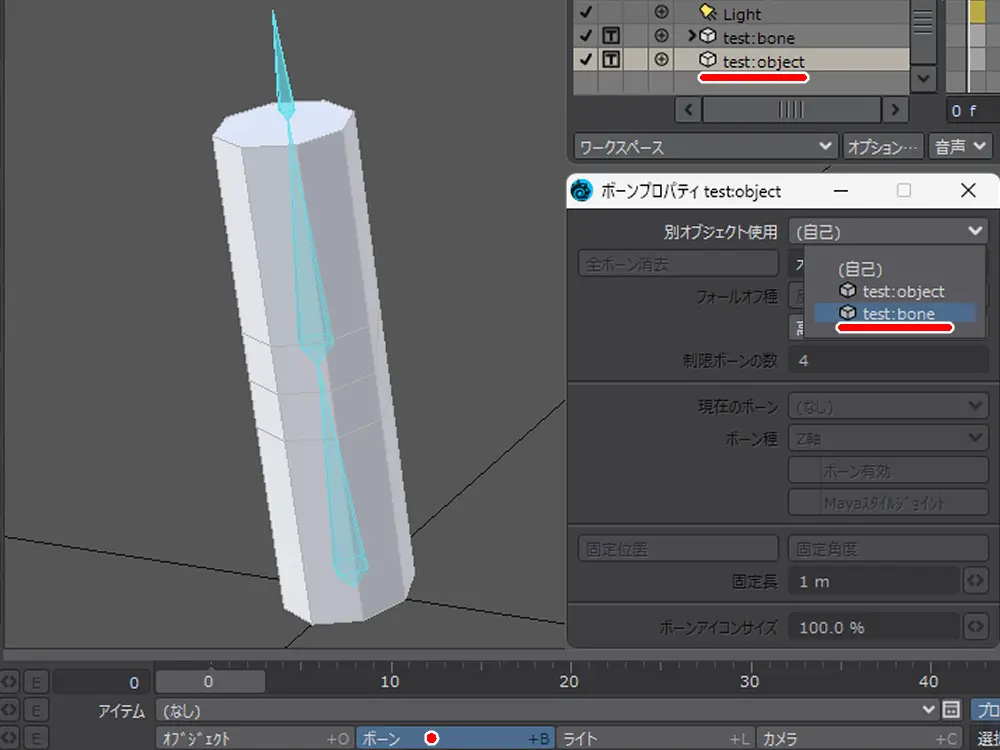Open the 音声 dropdown

960,147
